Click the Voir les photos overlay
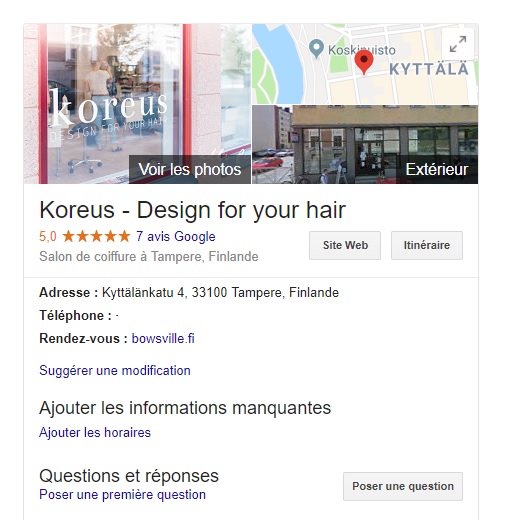 [190, 169]
